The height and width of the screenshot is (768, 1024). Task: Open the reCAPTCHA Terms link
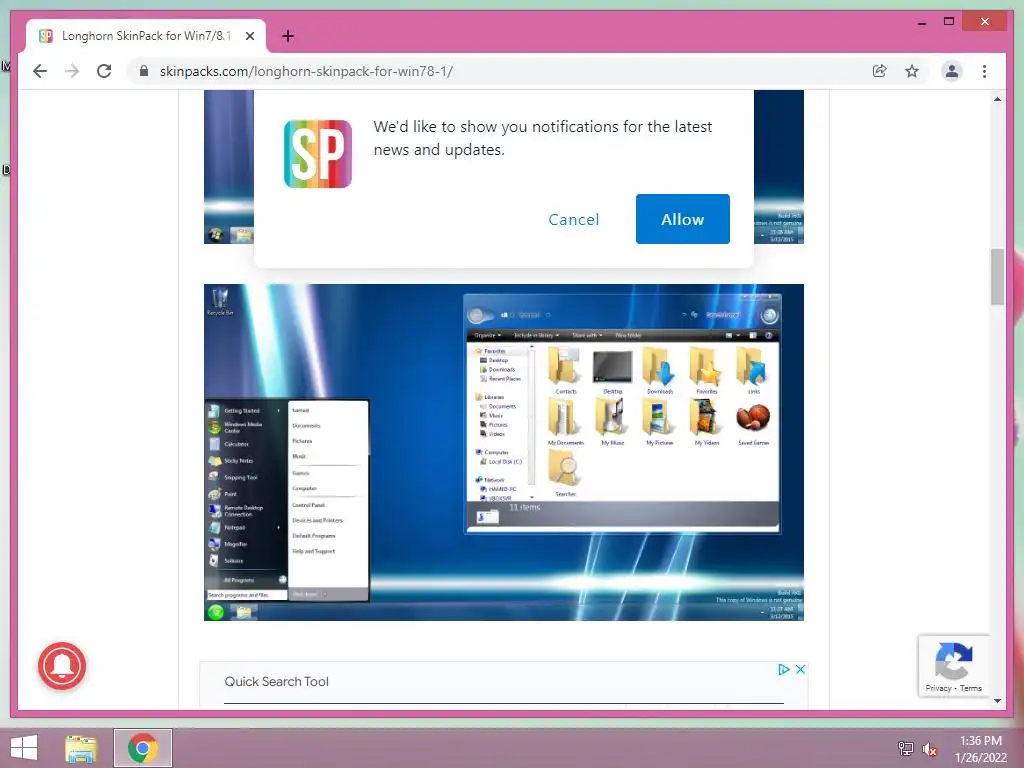tap(970, 688)
